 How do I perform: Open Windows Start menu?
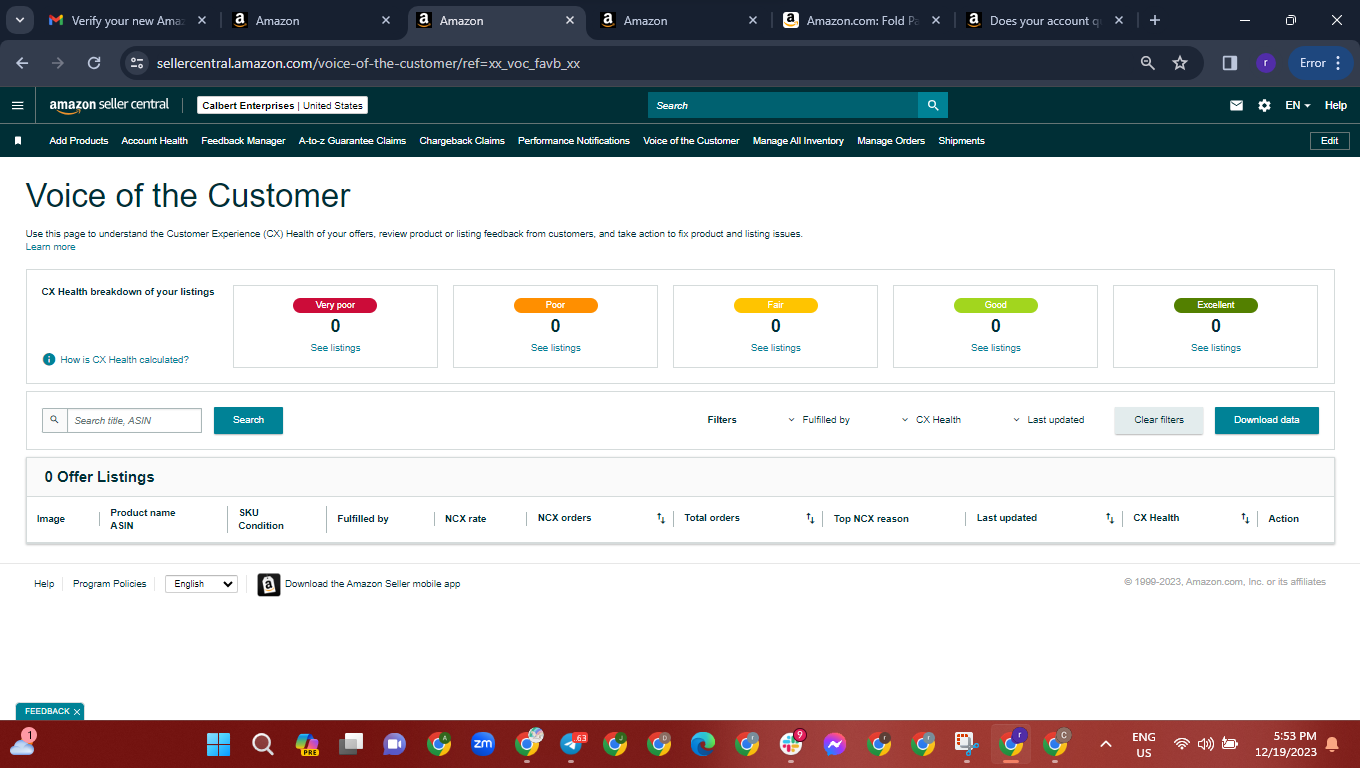pos(218,744)
